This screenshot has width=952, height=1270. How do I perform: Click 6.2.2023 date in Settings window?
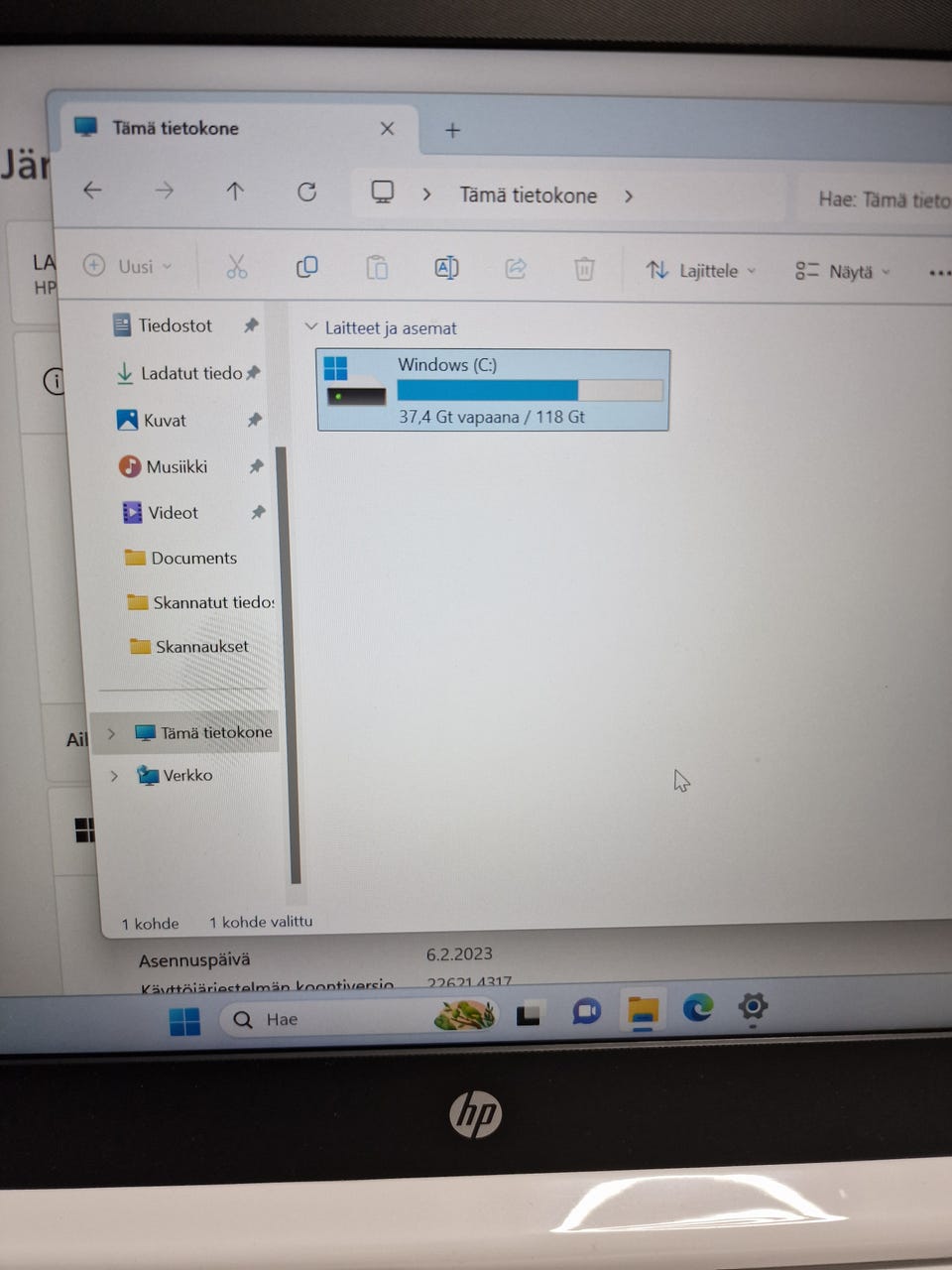coord(459,953)
